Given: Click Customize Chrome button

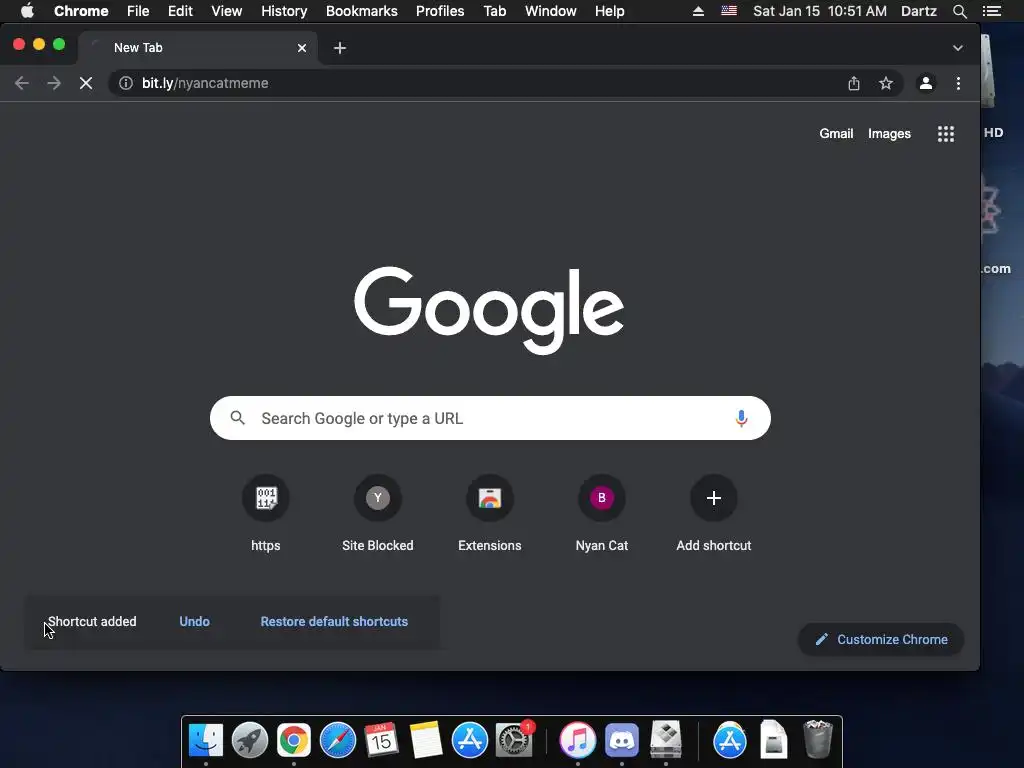Looking at the screenshot, I should (881, 639).
